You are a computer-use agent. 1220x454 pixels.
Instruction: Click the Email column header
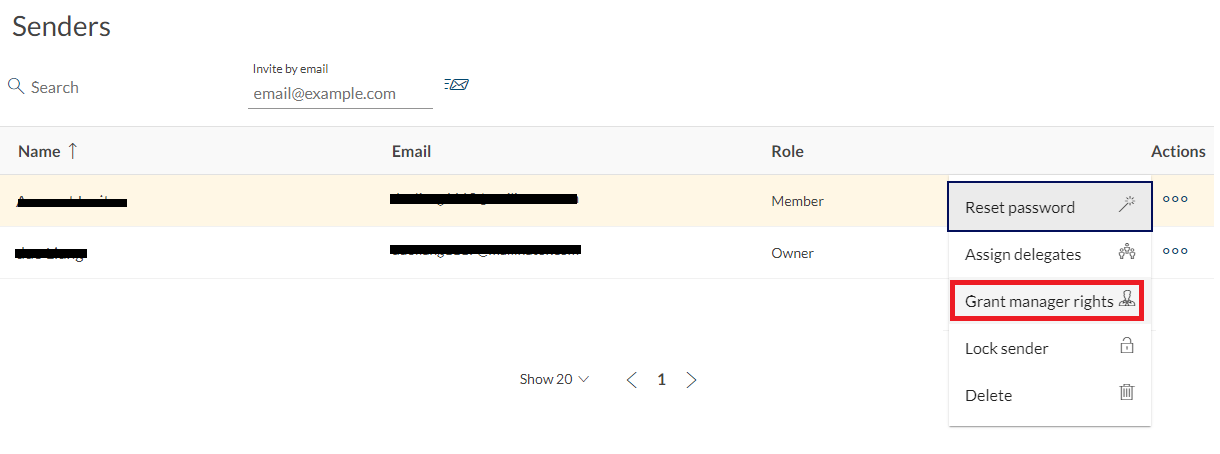click(x=411, y=151)
